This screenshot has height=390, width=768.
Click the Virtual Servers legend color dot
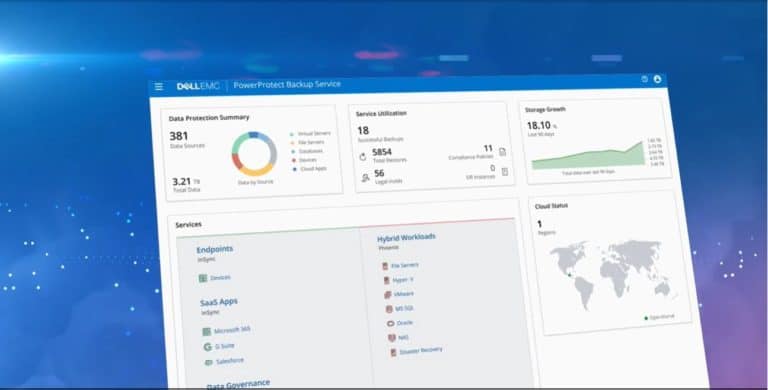[291, 134]
